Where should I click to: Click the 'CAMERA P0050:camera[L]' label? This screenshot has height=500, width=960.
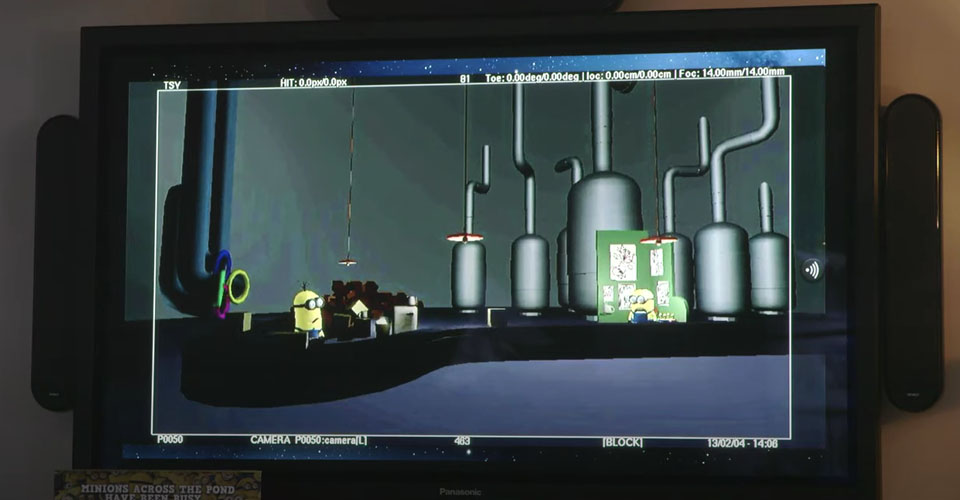[x=309, y=440]
